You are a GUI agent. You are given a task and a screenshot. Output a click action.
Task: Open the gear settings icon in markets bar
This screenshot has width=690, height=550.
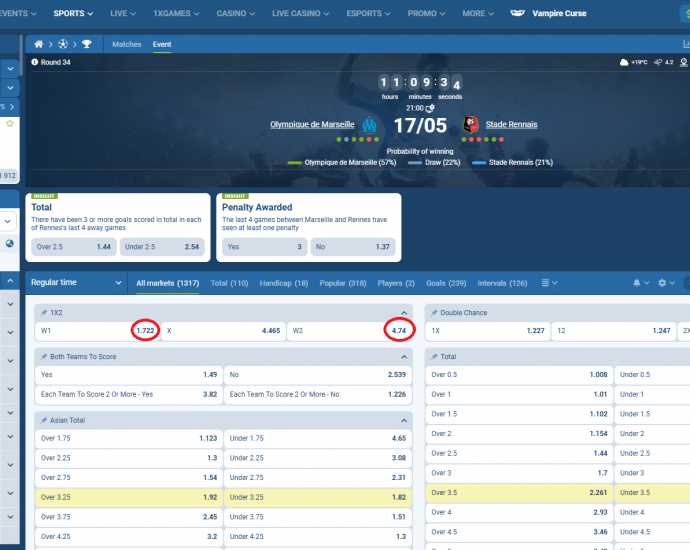point(662,283)
